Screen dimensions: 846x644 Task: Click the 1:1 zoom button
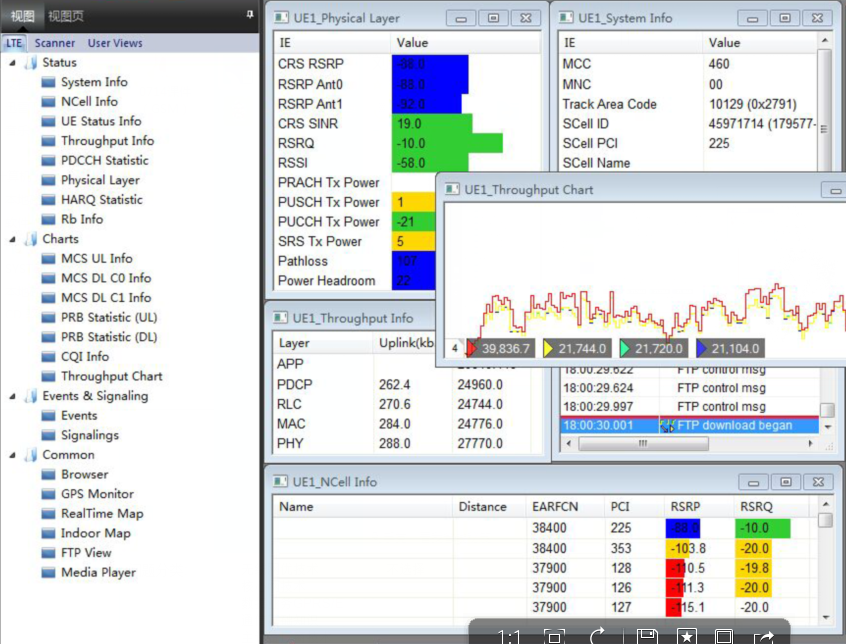point(508,637)
